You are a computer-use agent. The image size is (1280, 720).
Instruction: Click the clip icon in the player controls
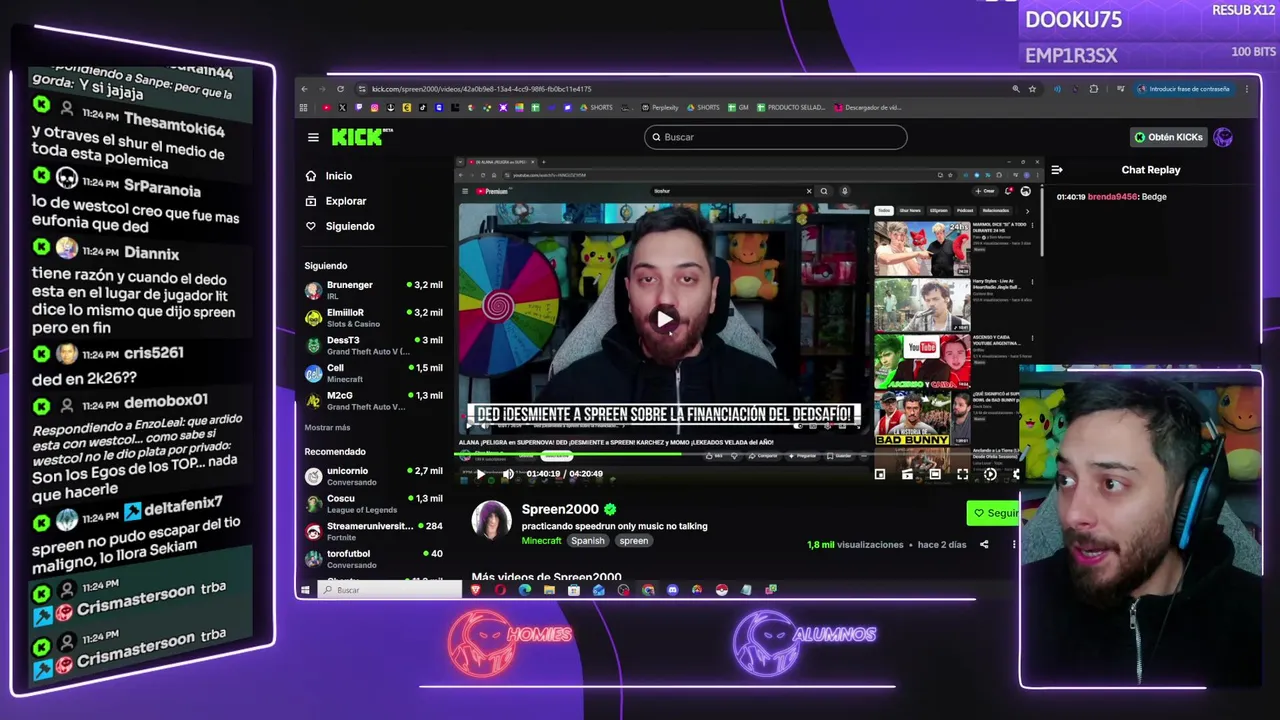point(907,475)
